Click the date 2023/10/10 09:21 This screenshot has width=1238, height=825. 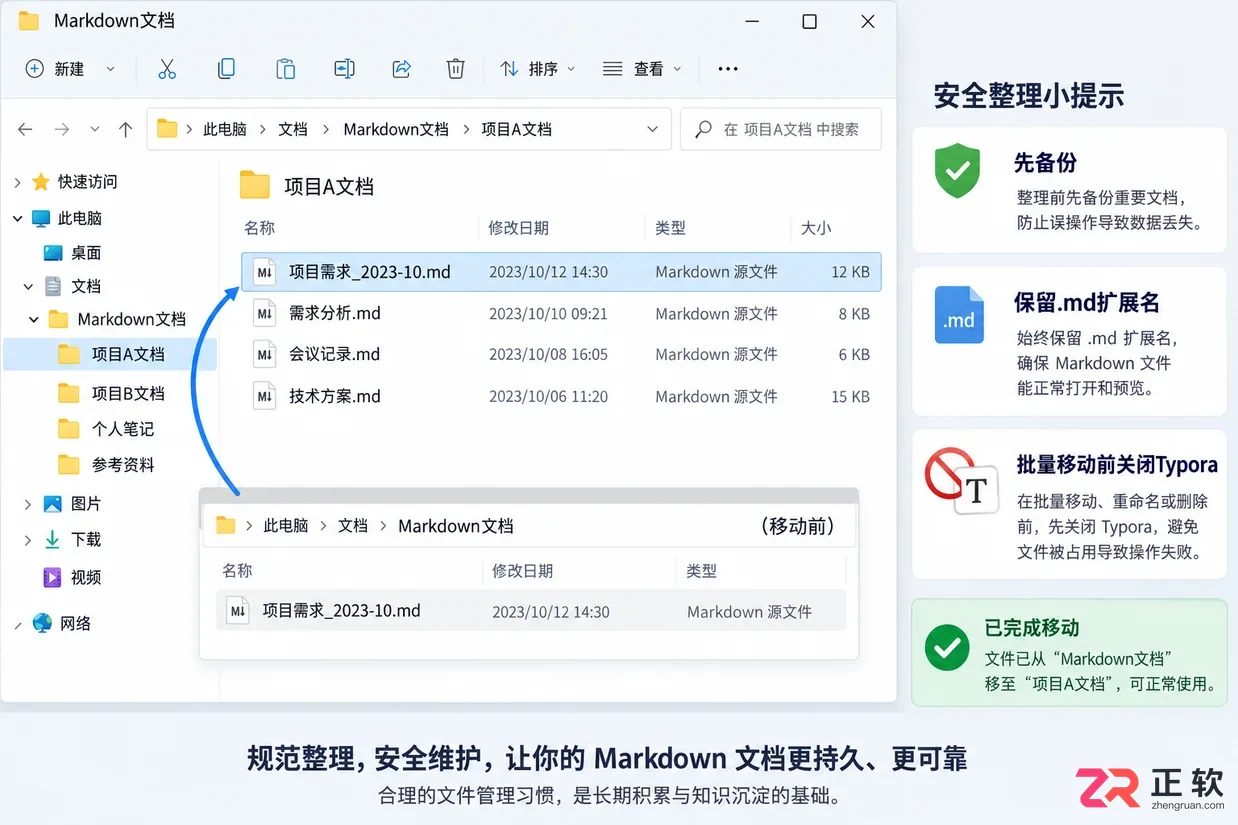pyautogui.click(x=548, y=314)
